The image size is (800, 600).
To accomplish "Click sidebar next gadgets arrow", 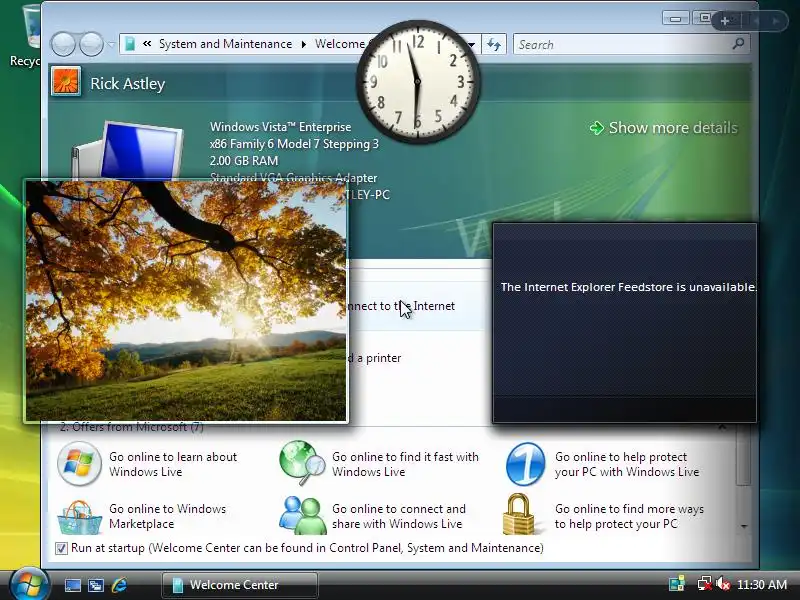I will 775,21.
